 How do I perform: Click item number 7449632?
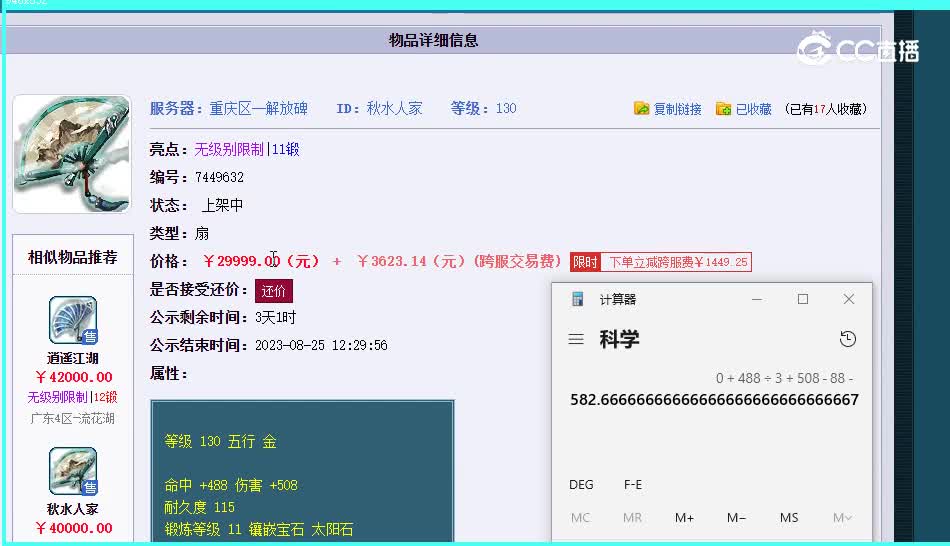(219, 177)
